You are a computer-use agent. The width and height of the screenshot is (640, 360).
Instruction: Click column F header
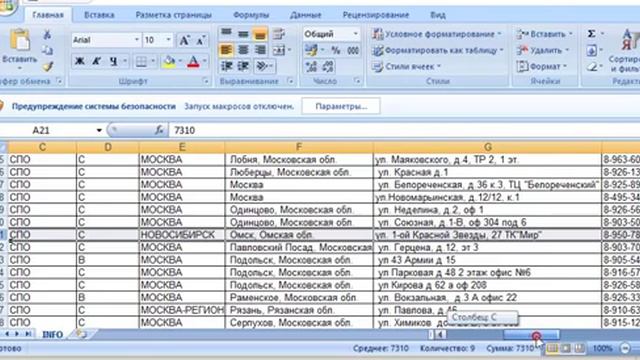tap(299, 147)
